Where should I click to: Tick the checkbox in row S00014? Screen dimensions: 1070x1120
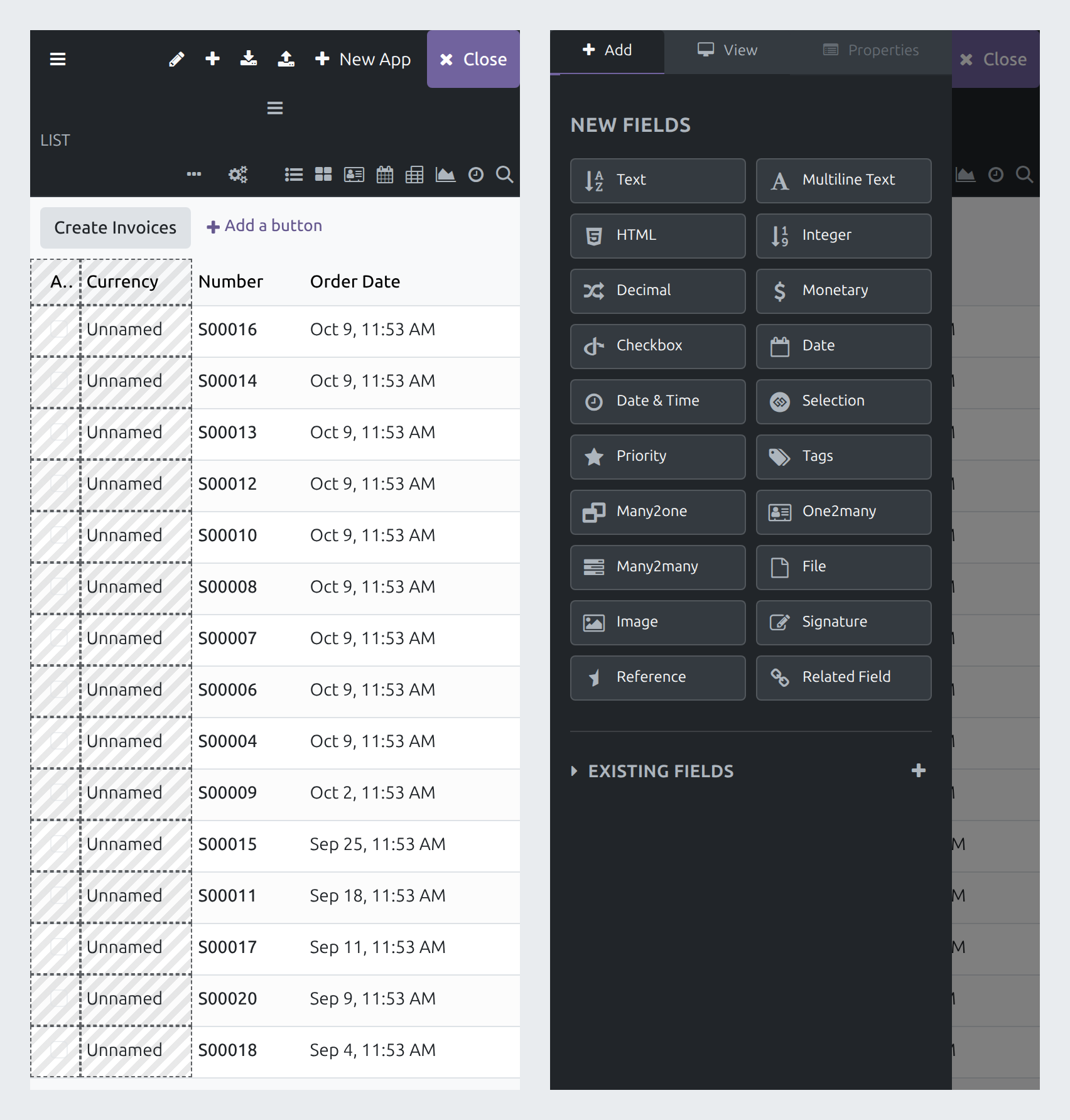(x=59, y=380)
